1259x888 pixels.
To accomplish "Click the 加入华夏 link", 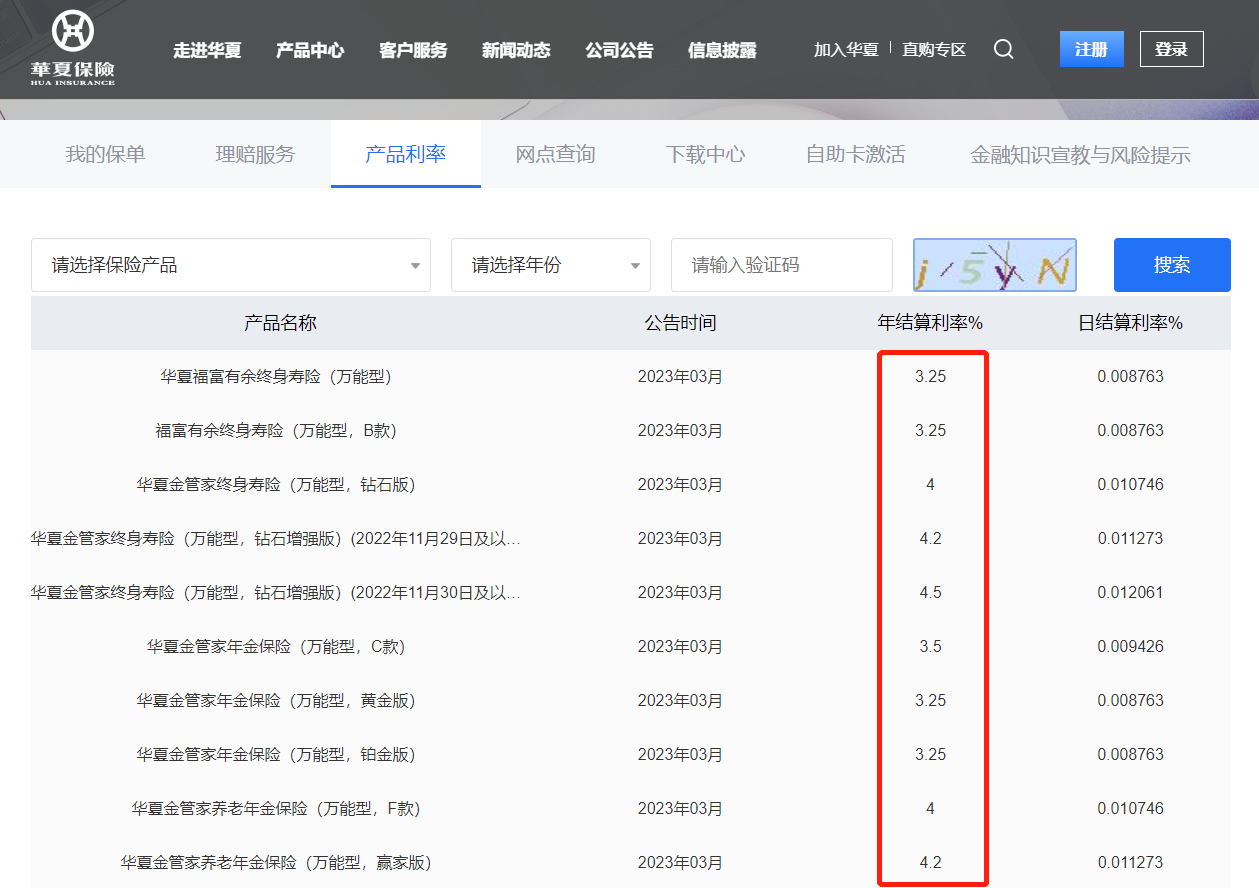I will pyautogui.click(x=846, y=49).
